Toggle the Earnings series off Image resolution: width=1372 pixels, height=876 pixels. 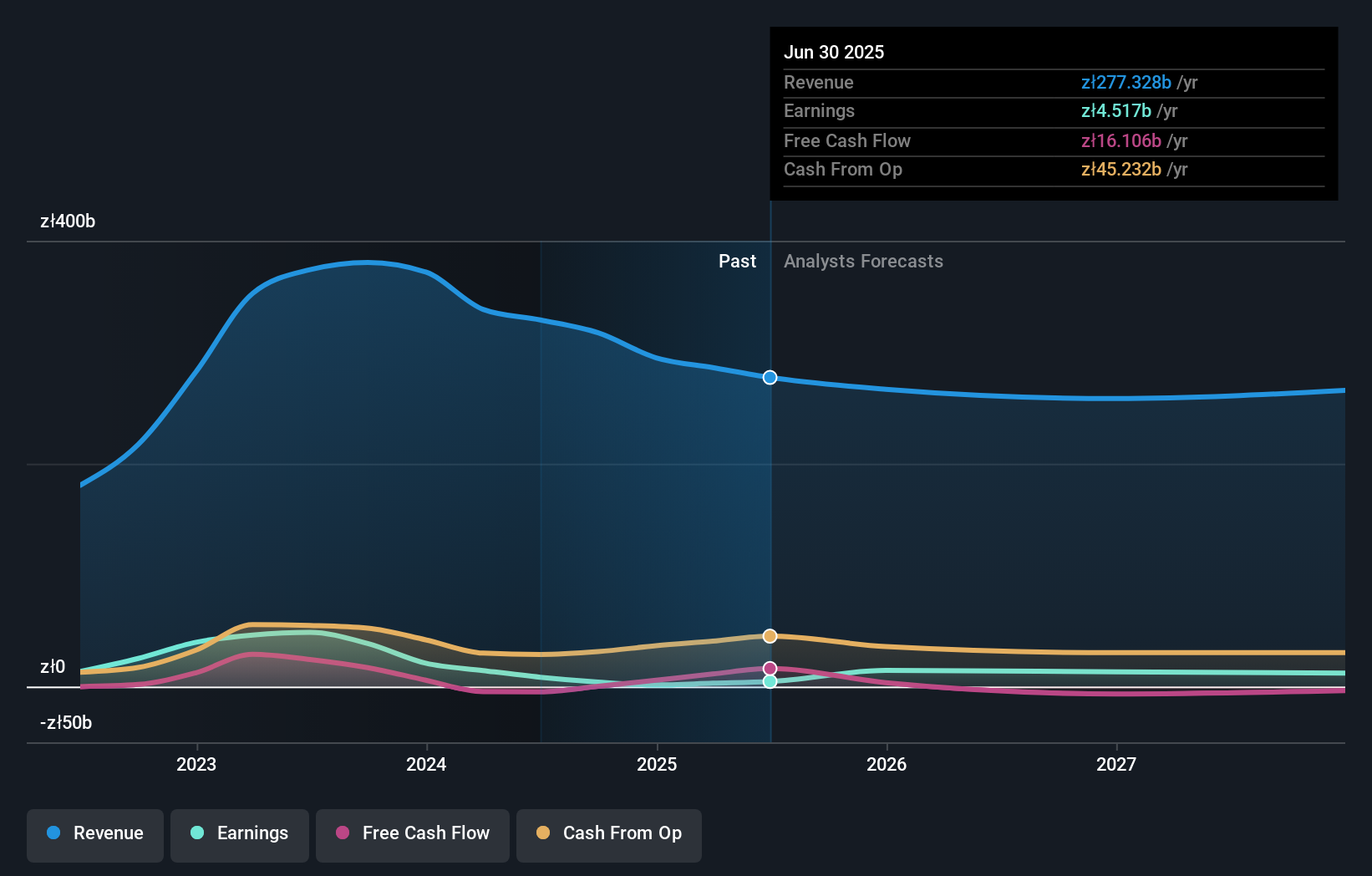[239, 833]
